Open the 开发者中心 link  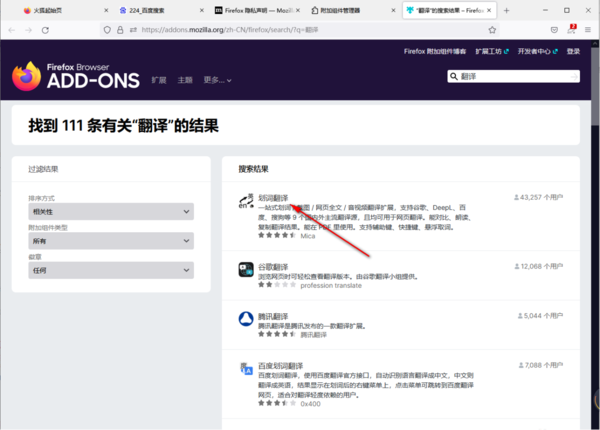[x=538, y=51]
